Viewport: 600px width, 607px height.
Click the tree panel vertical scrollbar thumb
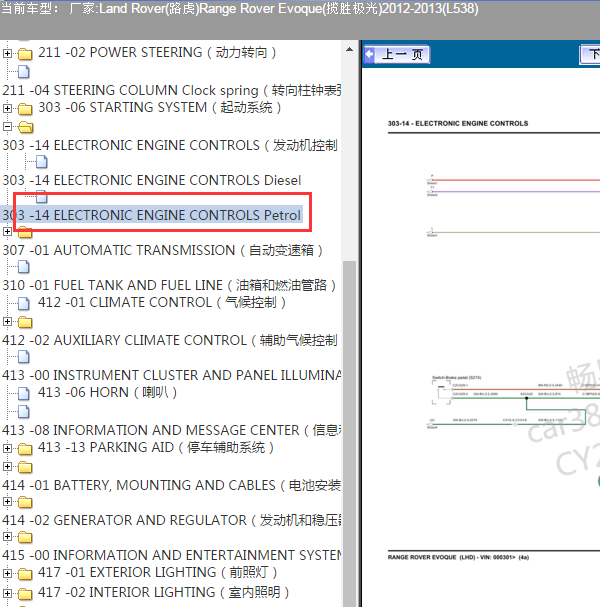pyautogui.click(x=349, y=434)
